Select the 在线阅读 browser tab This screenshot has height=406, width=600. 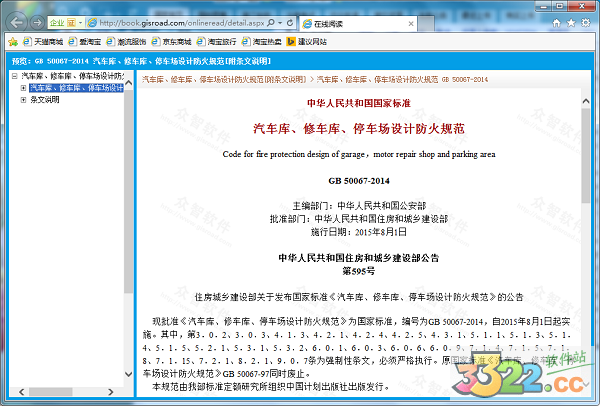tap(358, 24)
